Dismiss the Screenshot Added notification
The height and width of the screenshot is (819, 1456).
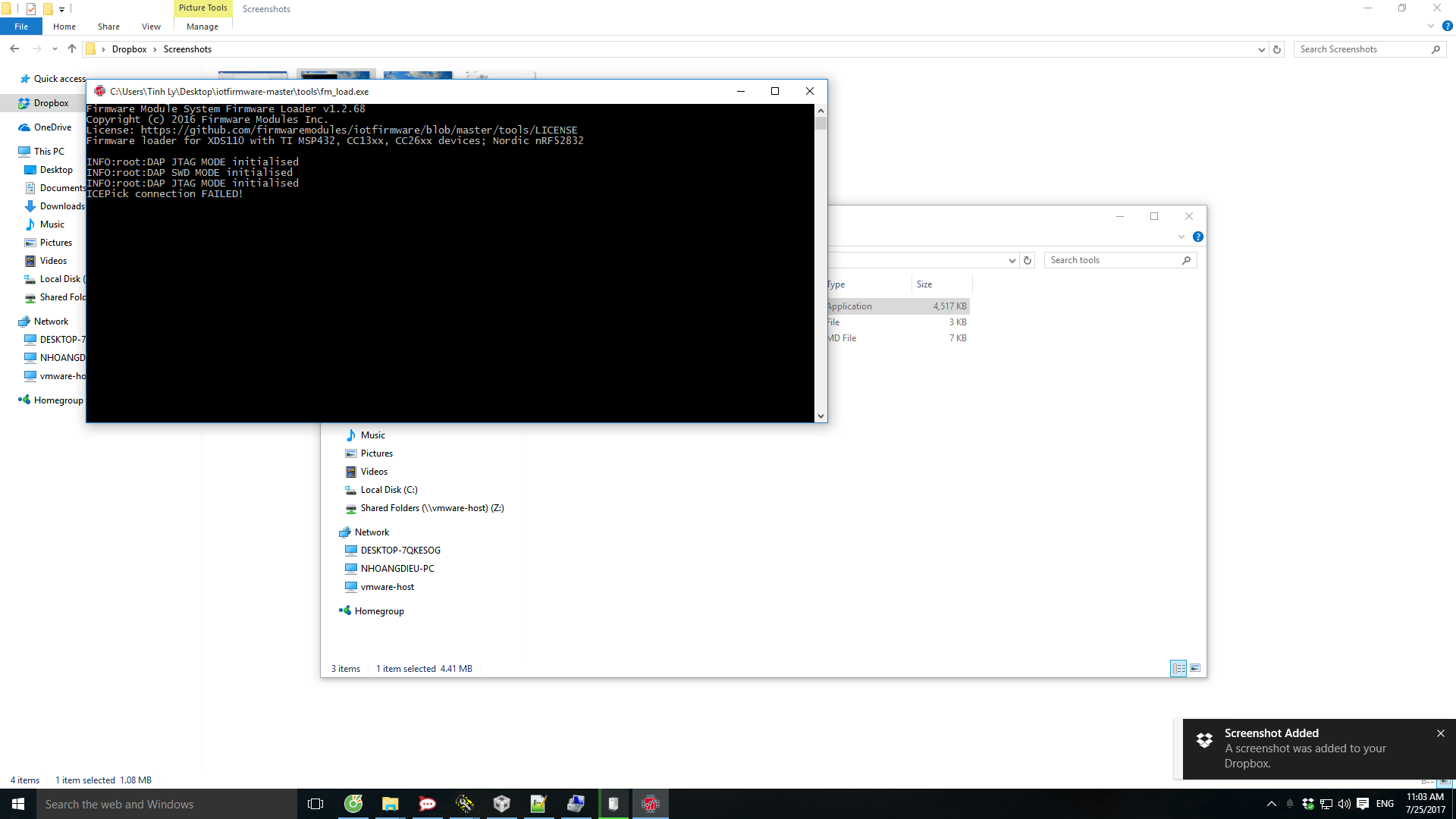(x=1440, y=733)
